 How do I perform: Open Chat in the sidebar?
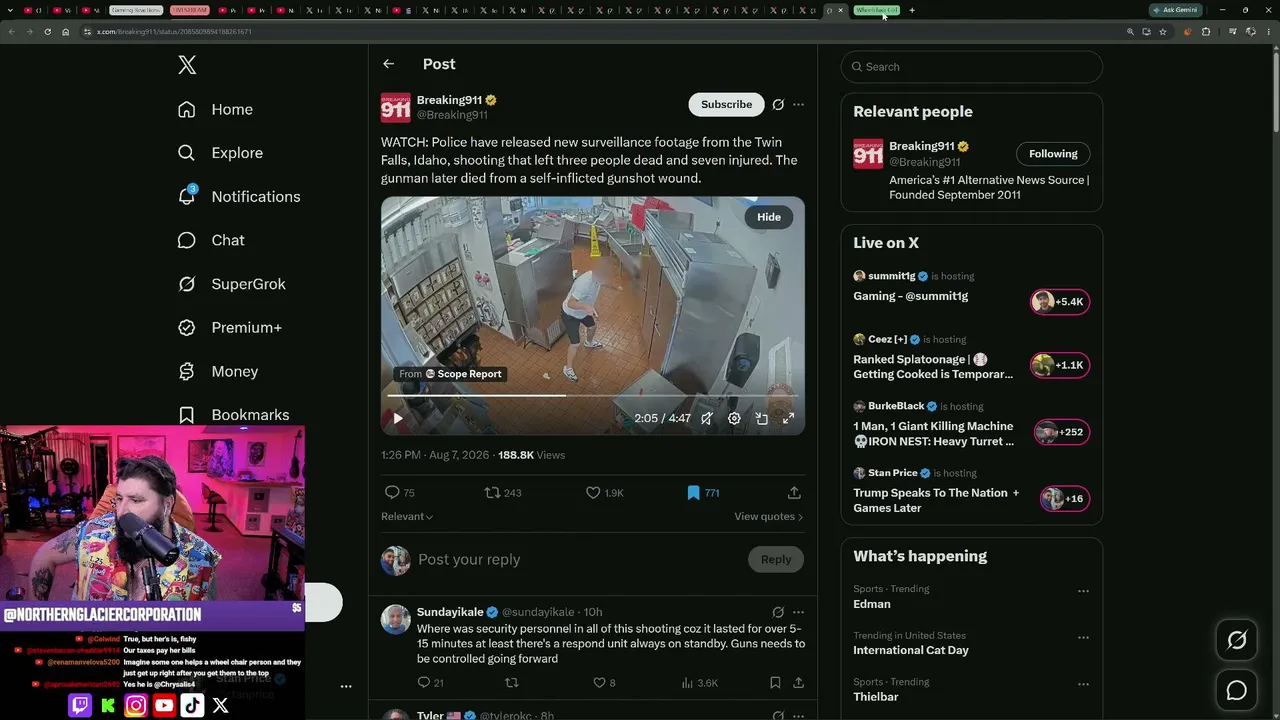tap(211, 240)
